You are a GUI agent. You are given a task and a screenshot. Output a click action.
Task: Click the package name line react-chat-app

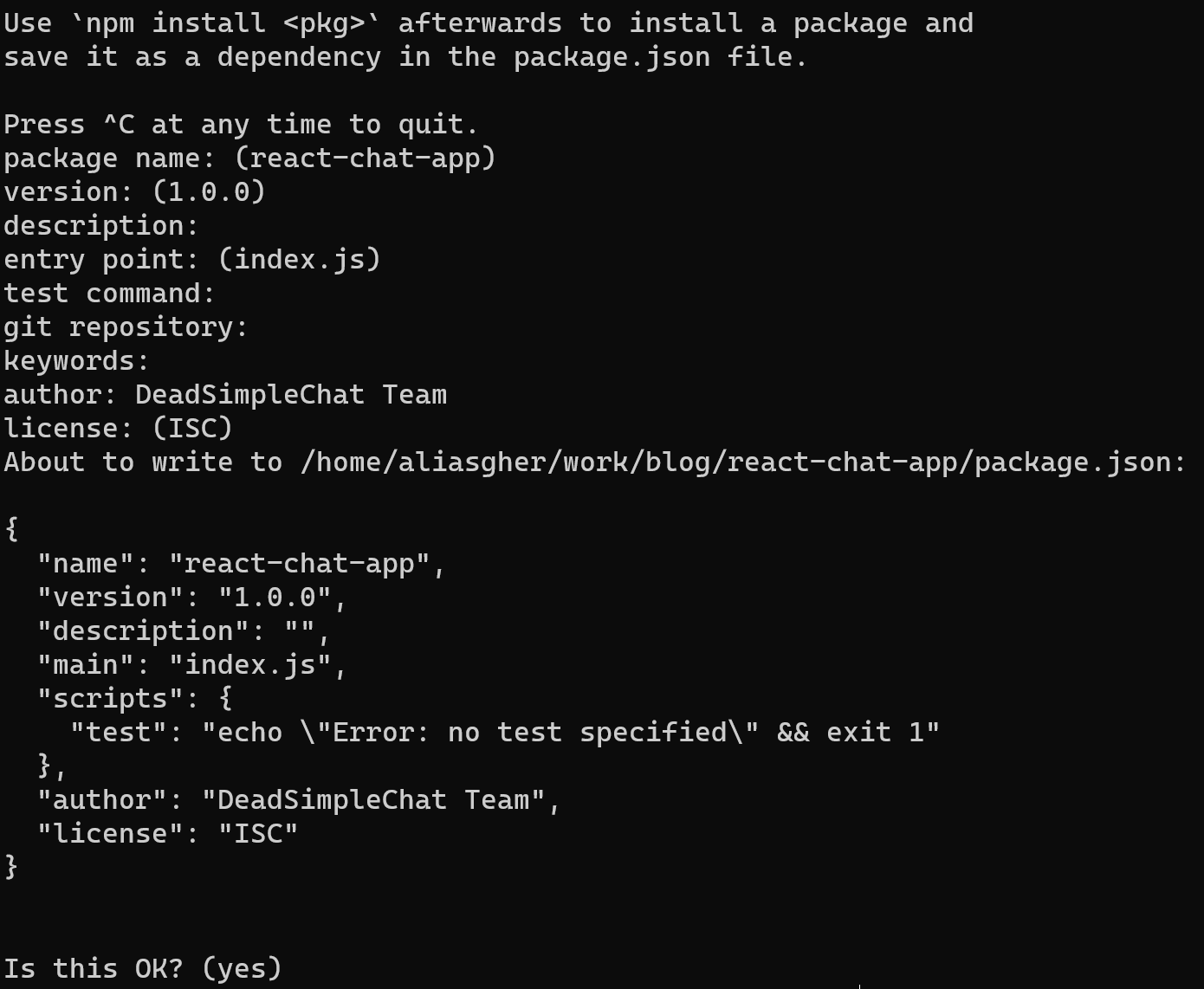249,158
